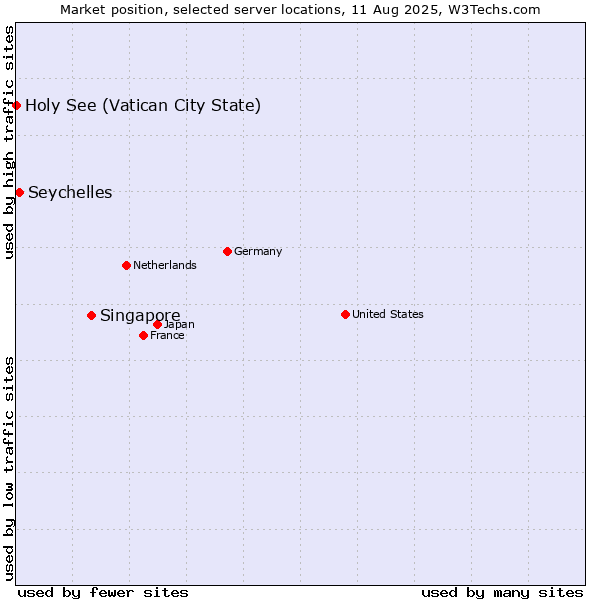This screenshot has height=600, width=600.
Task: Click the Japan data point marker
Action: tap(158, 324)
